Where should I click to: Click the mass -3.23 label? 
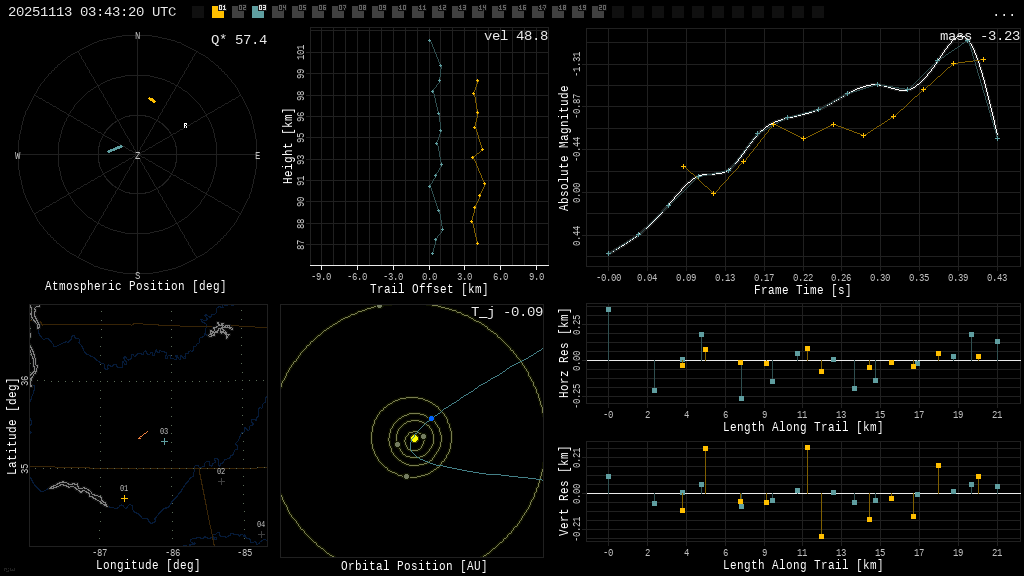(x=979, y=36)
